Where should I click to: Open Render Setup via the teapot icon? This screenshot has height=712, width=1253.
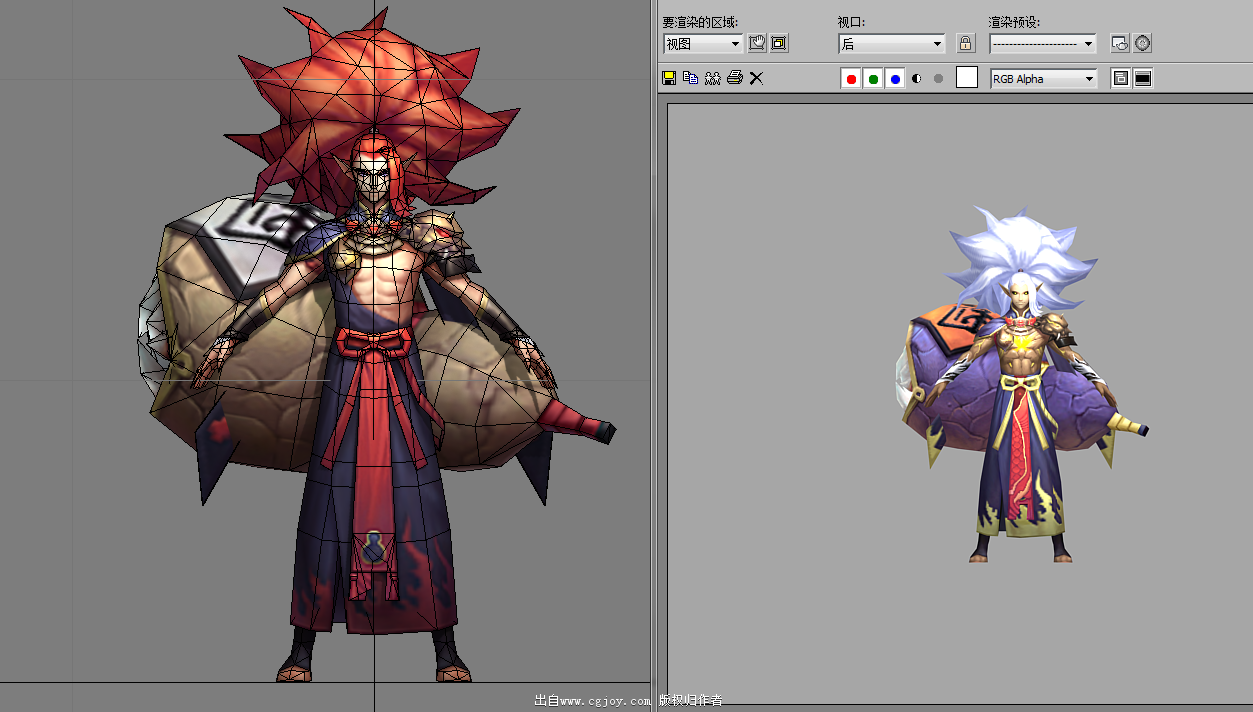[x=1120, y=43]
